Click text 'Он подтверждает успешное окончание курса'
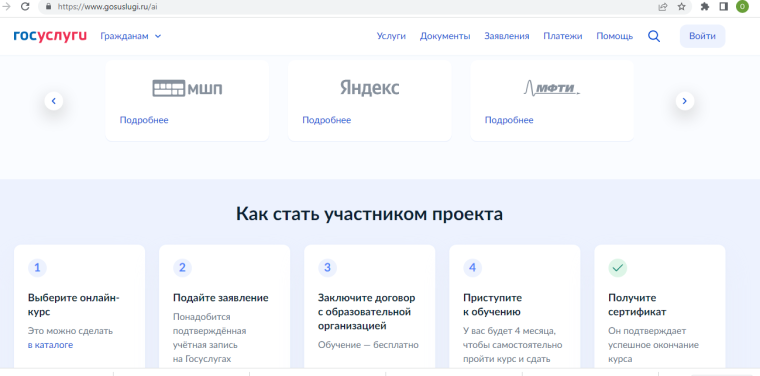This screenshot has width=760, height=376. [653, 345]
